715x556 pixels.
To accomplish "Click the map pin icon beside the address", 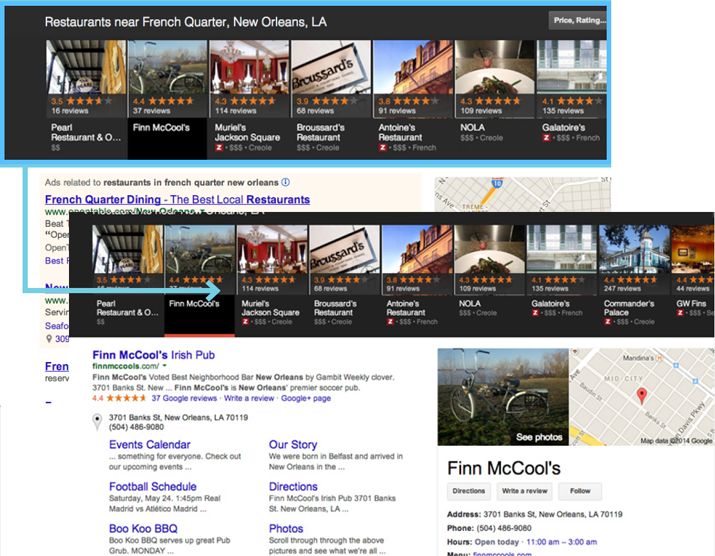I will coord(97,421).
